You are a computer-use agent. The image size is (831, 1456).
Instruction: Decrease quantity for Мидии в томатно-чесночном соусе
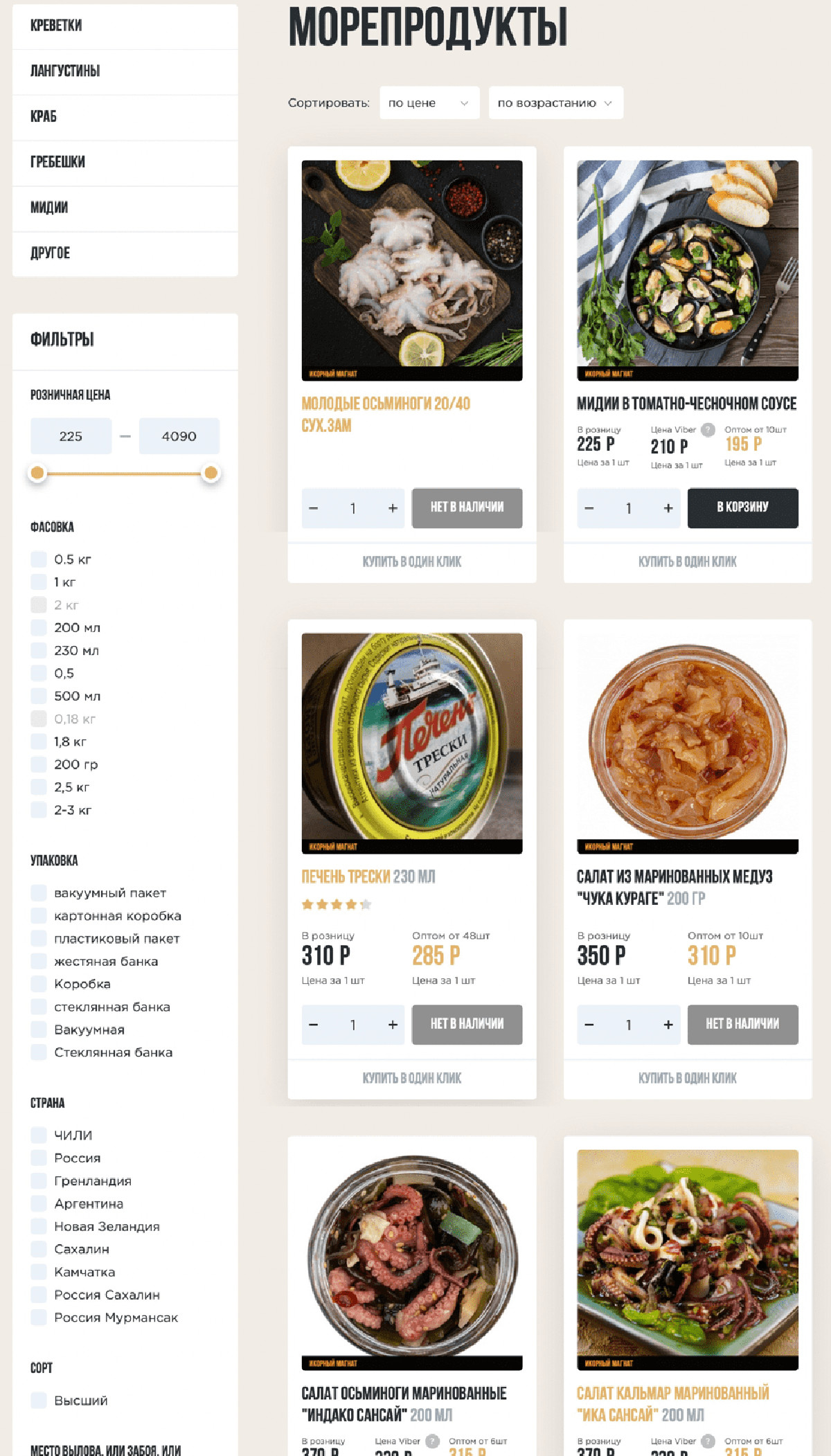click(589, 508)
